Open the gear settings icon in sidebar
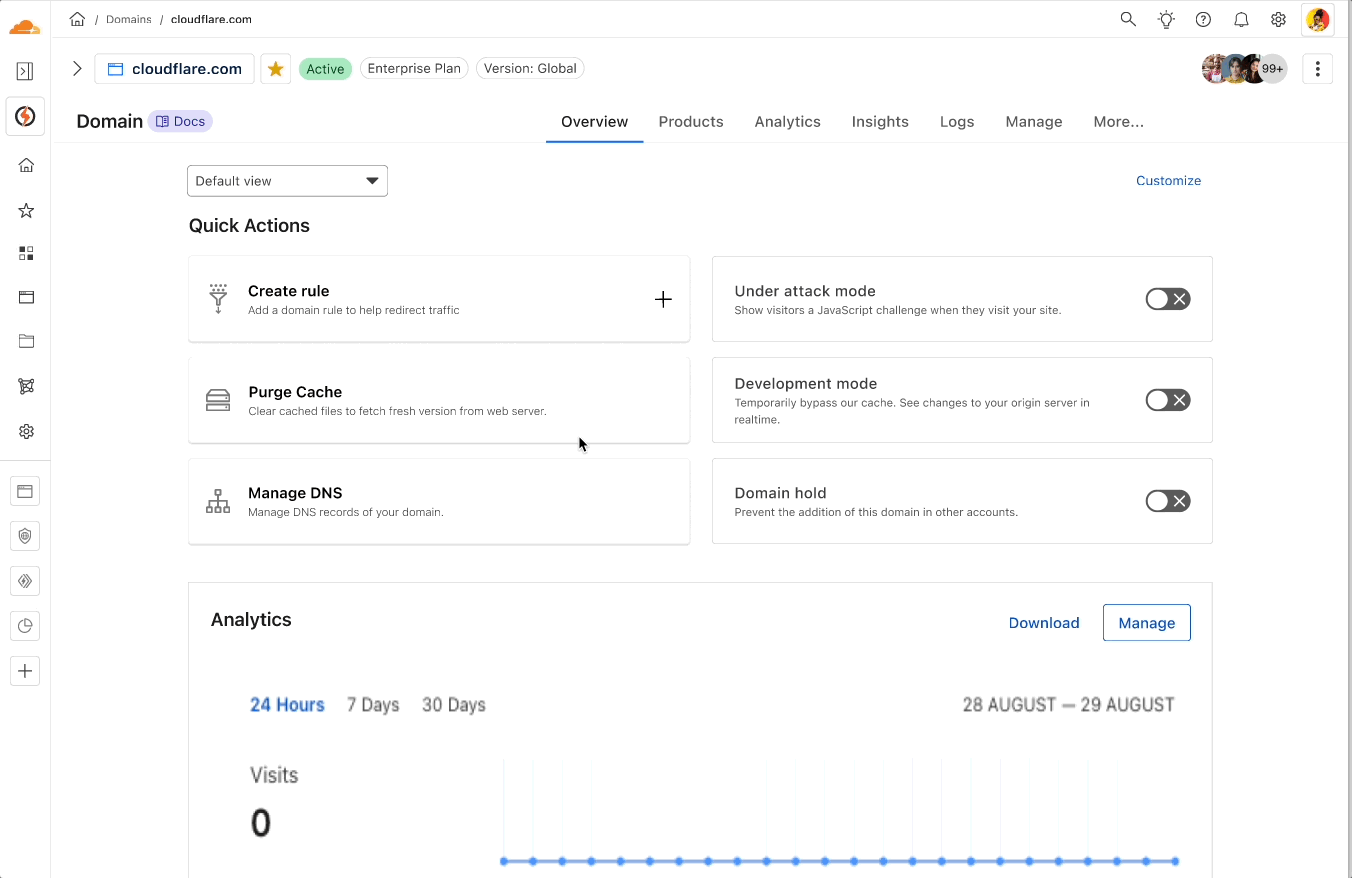The width and height of the screenshot is (1352, 878). pos(27,431)
